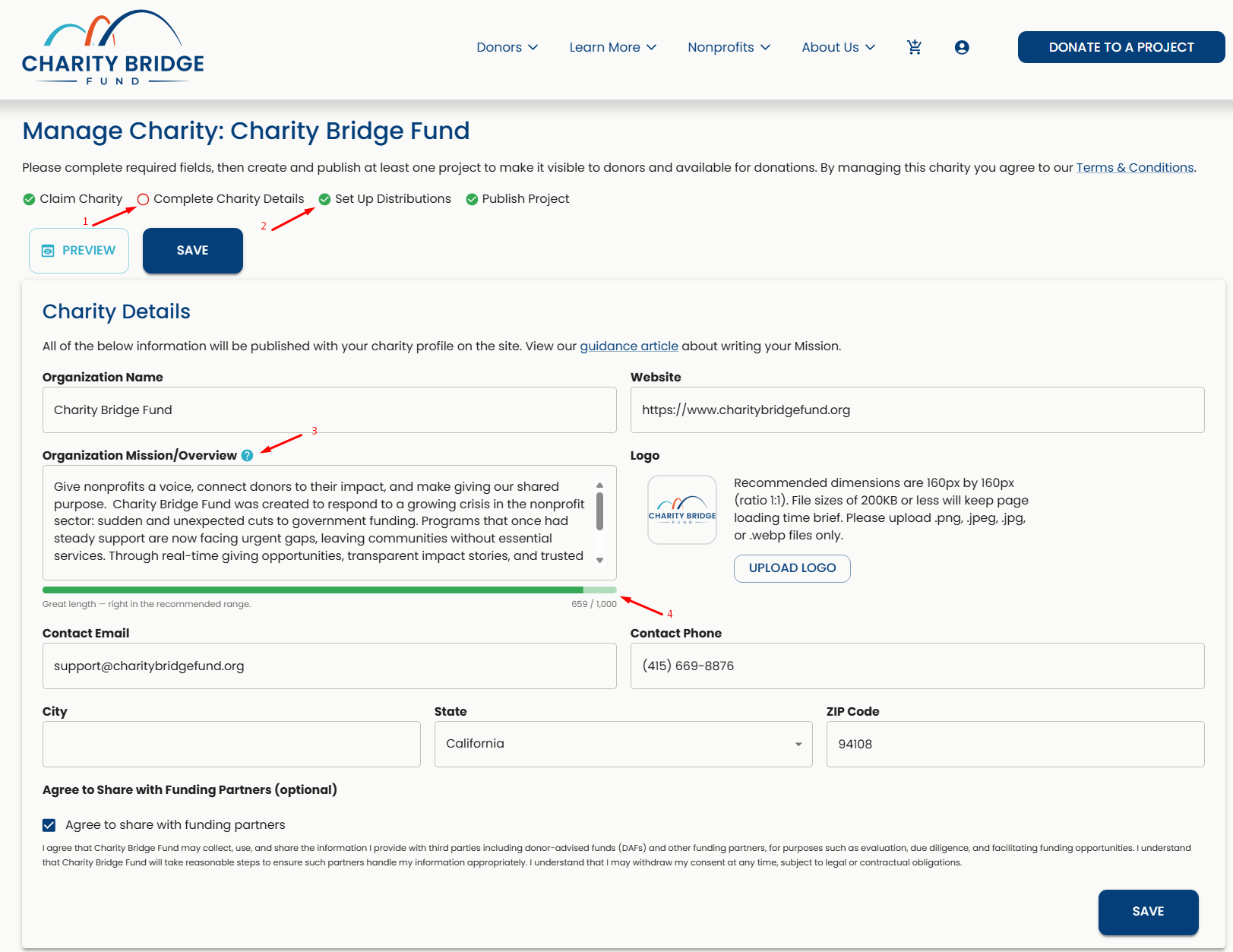This screenshot has width=1233, height=952.
Task: Click the mission textarea scrollbar thumb
Action: click(600, 511)
